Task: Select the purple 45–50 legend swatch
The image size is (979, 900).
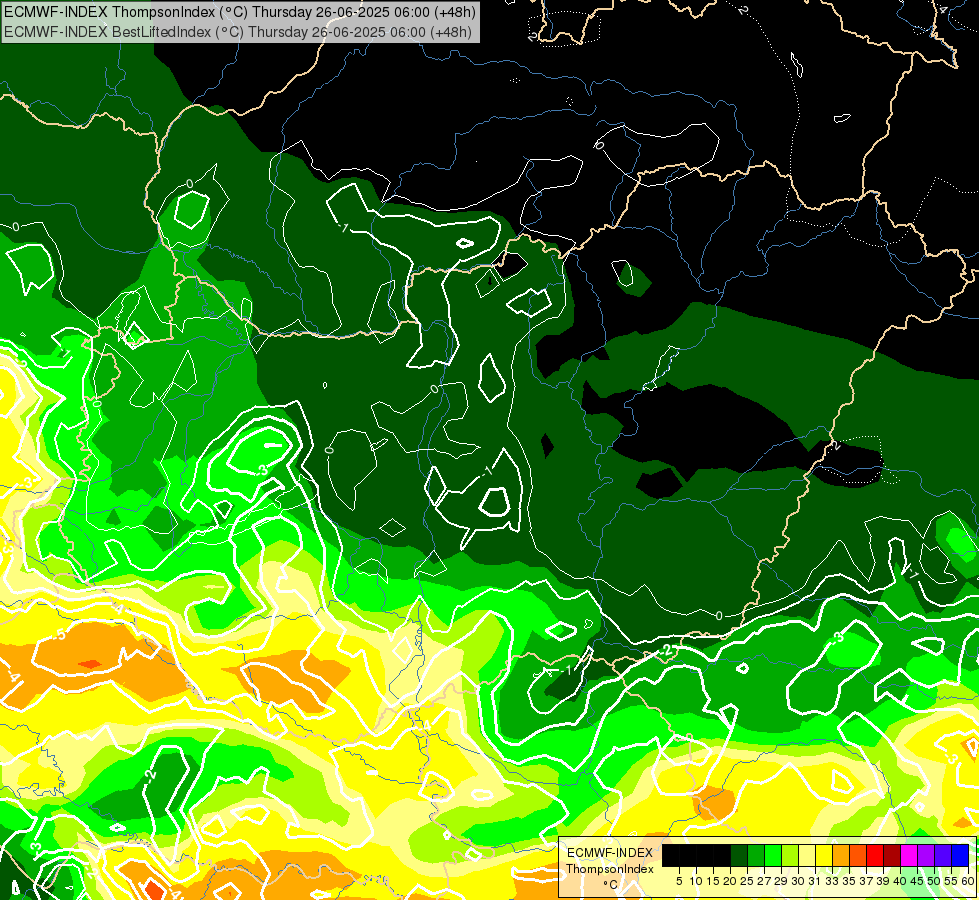Action: [x=926, y=855]
